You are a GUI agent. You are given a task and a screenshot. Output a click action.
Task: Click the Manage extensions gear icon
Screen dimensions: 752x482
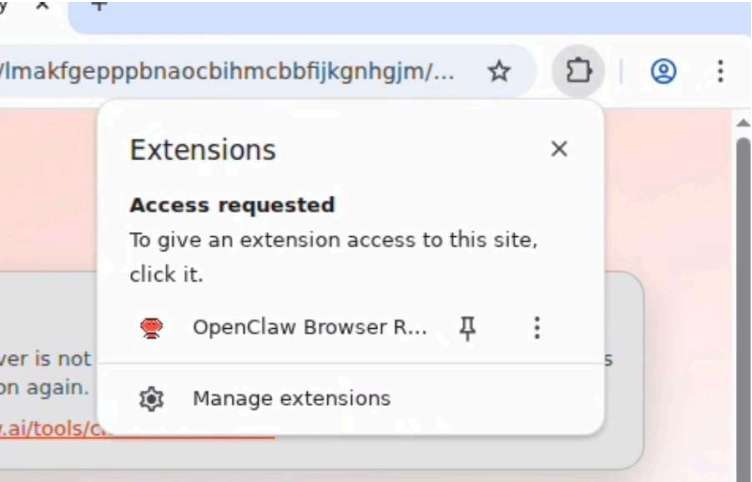151,399
